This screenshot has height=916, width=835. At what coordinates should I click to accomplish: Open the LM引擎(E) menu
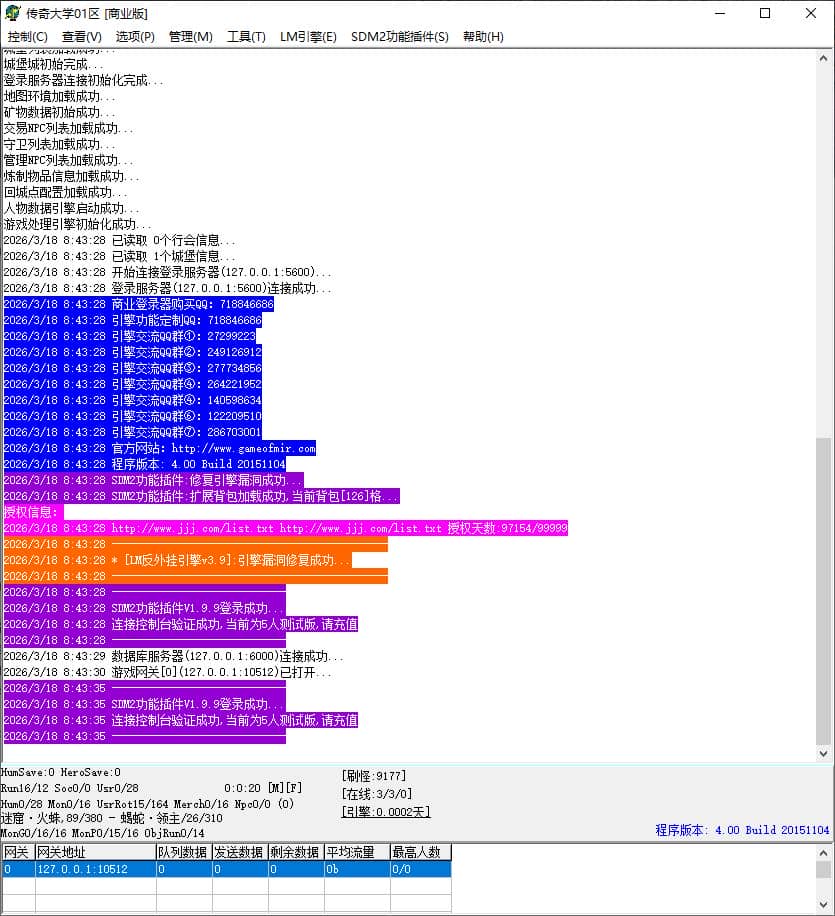tap(308, 37)
